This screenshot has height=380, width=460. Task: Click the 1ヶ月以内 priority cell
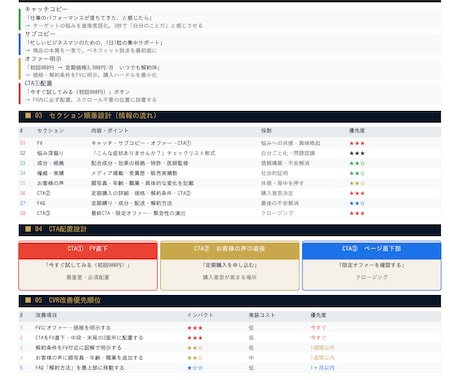click(x=322, y=368)
